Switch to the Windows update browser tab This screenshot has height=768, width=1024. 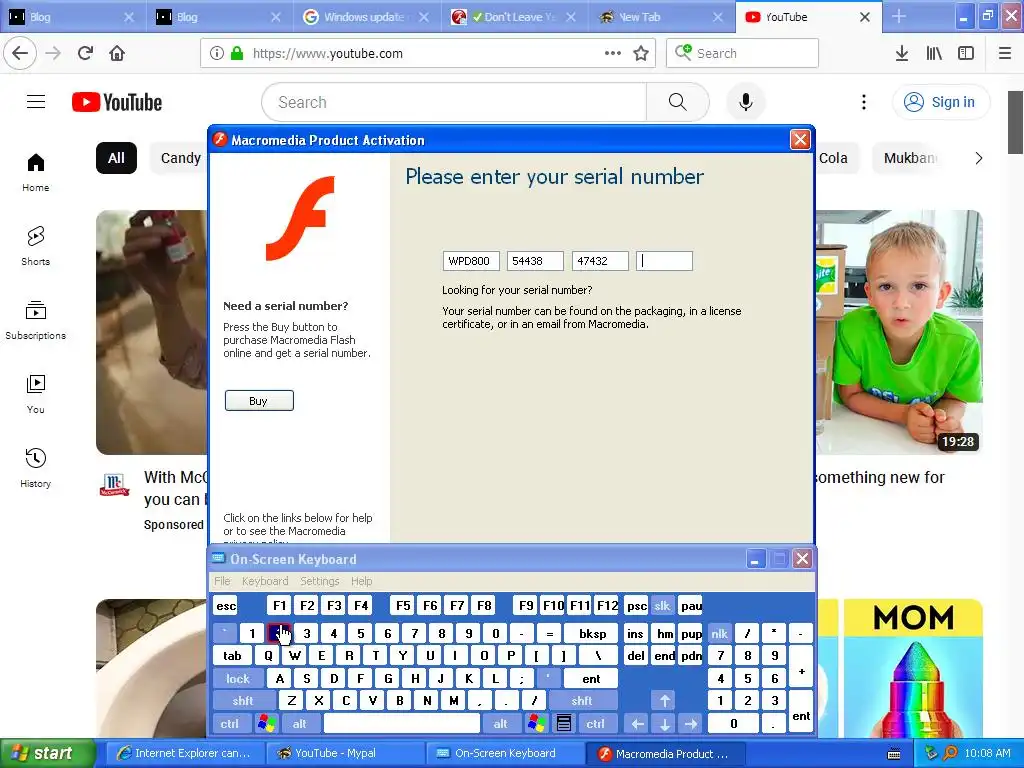point(367,17)
